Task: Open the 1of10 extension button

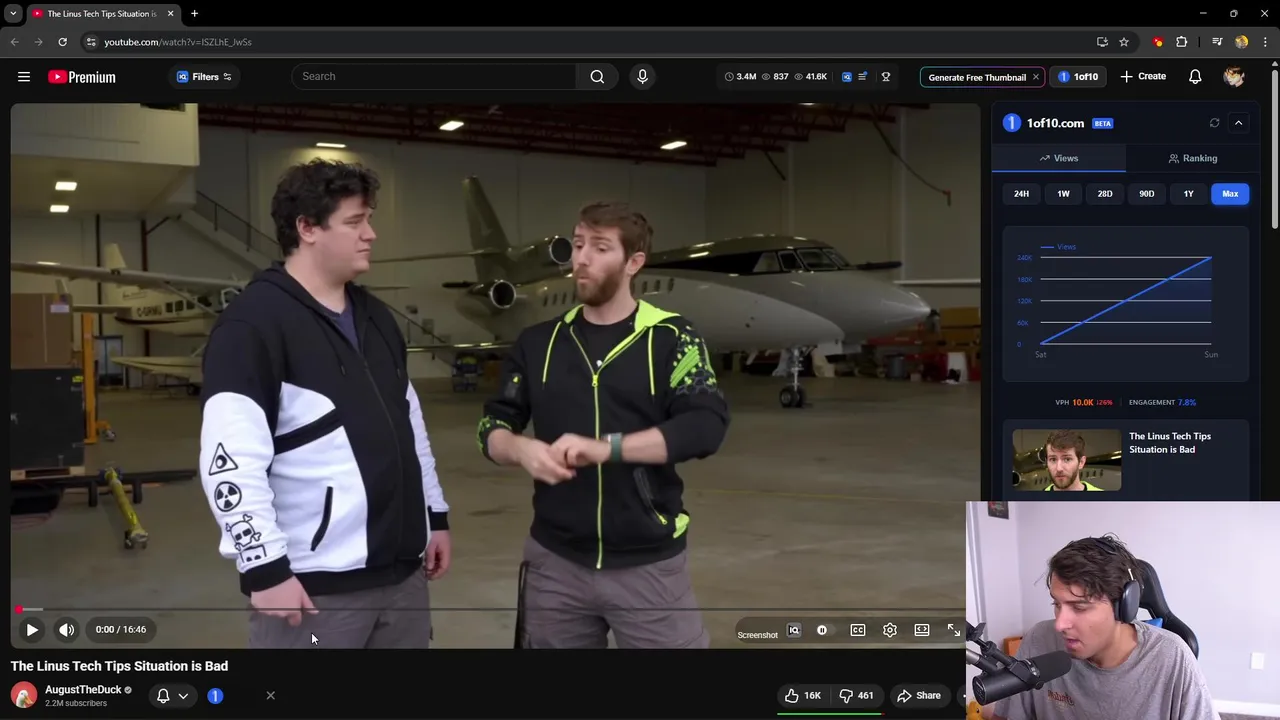Action: pyautogui.click(x=1078, y=77)
